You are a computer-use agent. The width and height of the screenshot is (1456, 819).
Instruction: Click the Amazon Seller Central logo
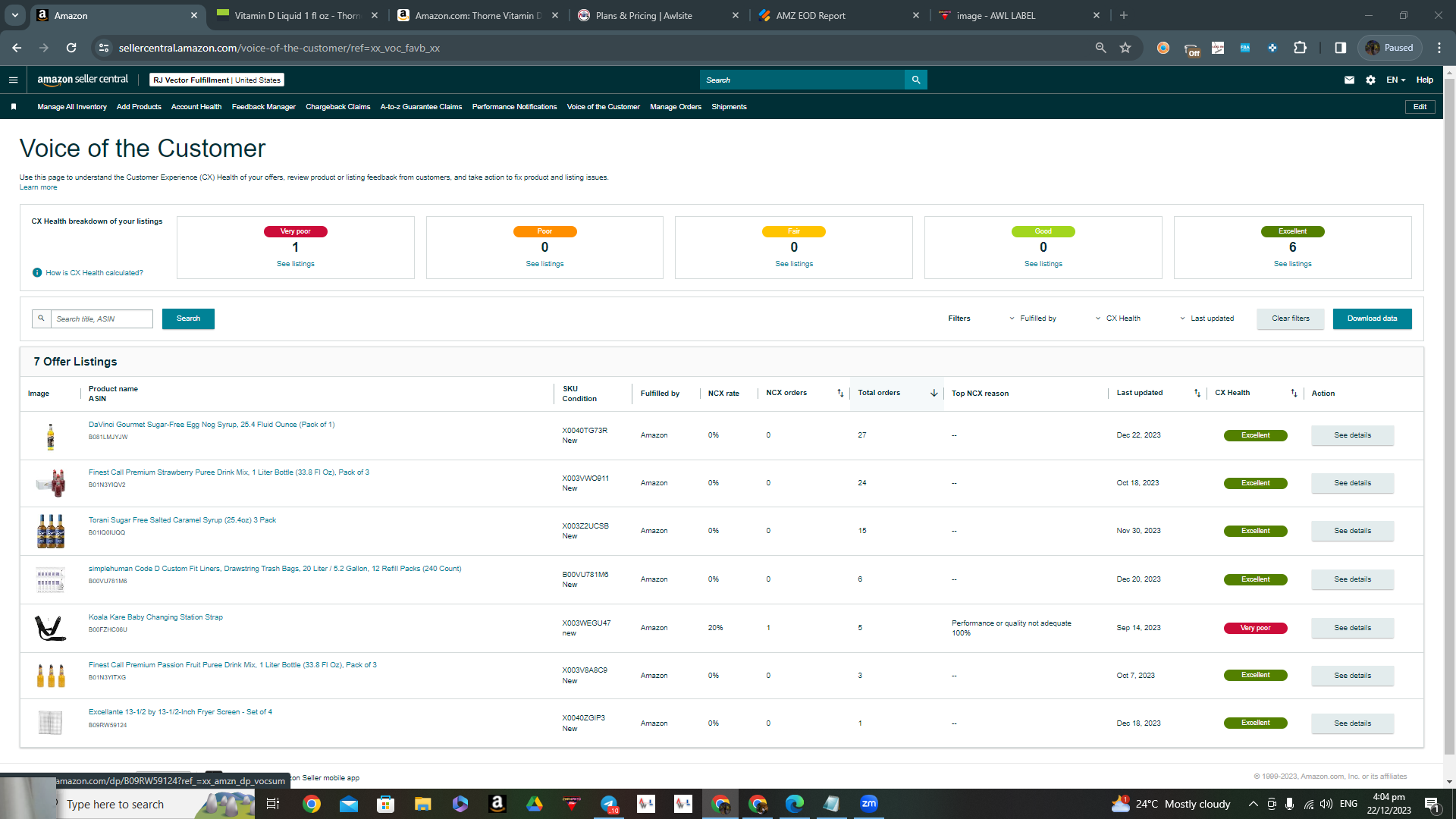pos(83,80)
